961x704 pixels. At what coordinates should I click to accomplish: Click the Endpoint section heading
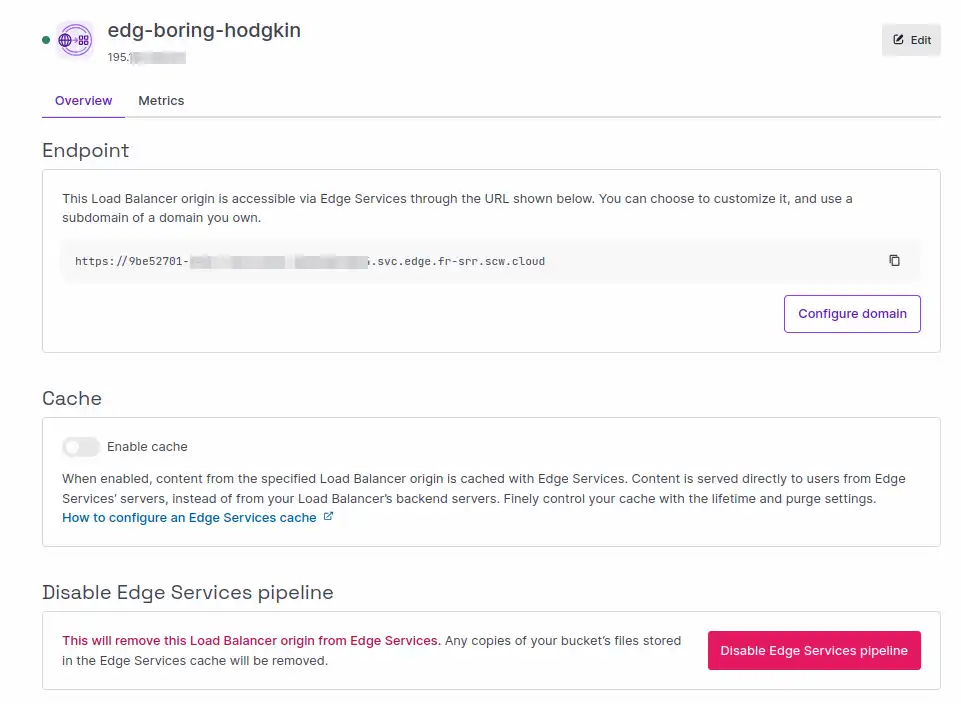tap(86, 150)
